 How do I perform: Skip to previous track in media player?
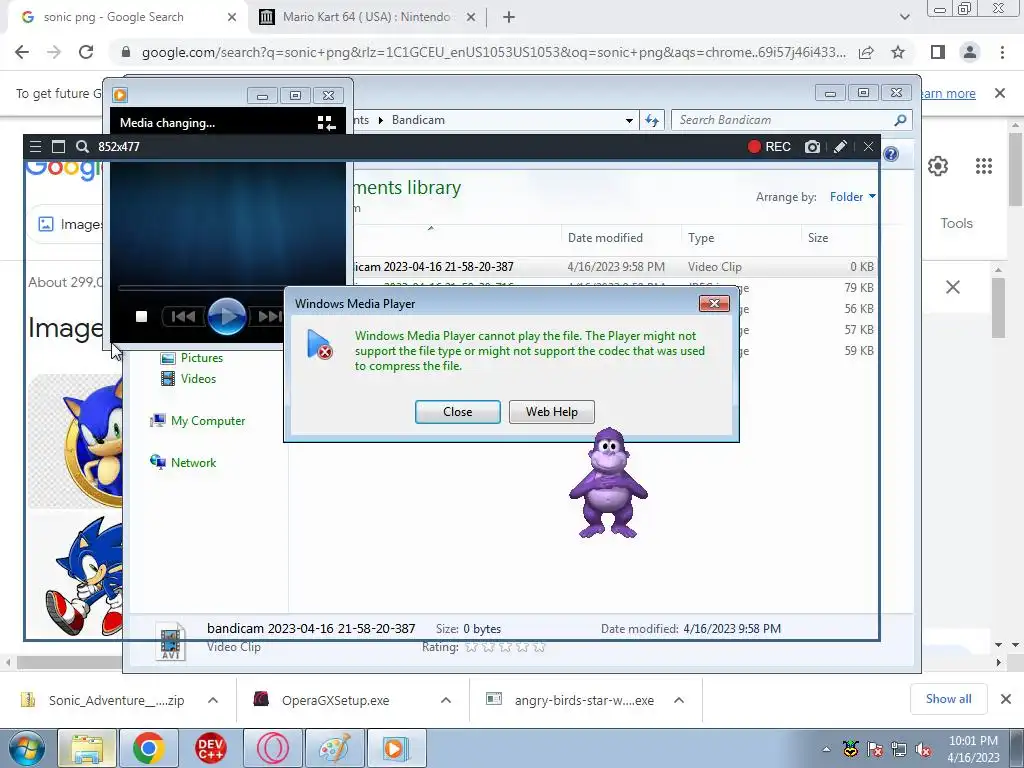(182, 317)
